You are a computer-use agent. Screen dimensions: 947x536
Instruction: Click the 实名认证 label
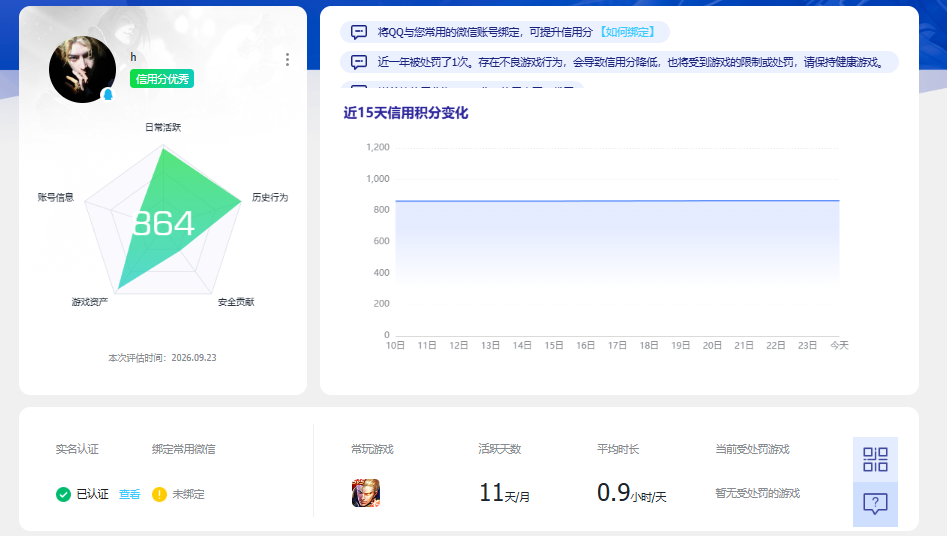77,449
